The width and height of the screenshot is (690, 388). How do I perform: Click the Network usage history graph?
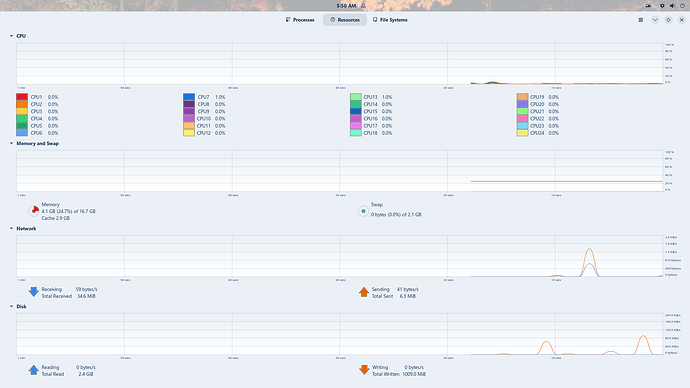[x=340, y=256]
